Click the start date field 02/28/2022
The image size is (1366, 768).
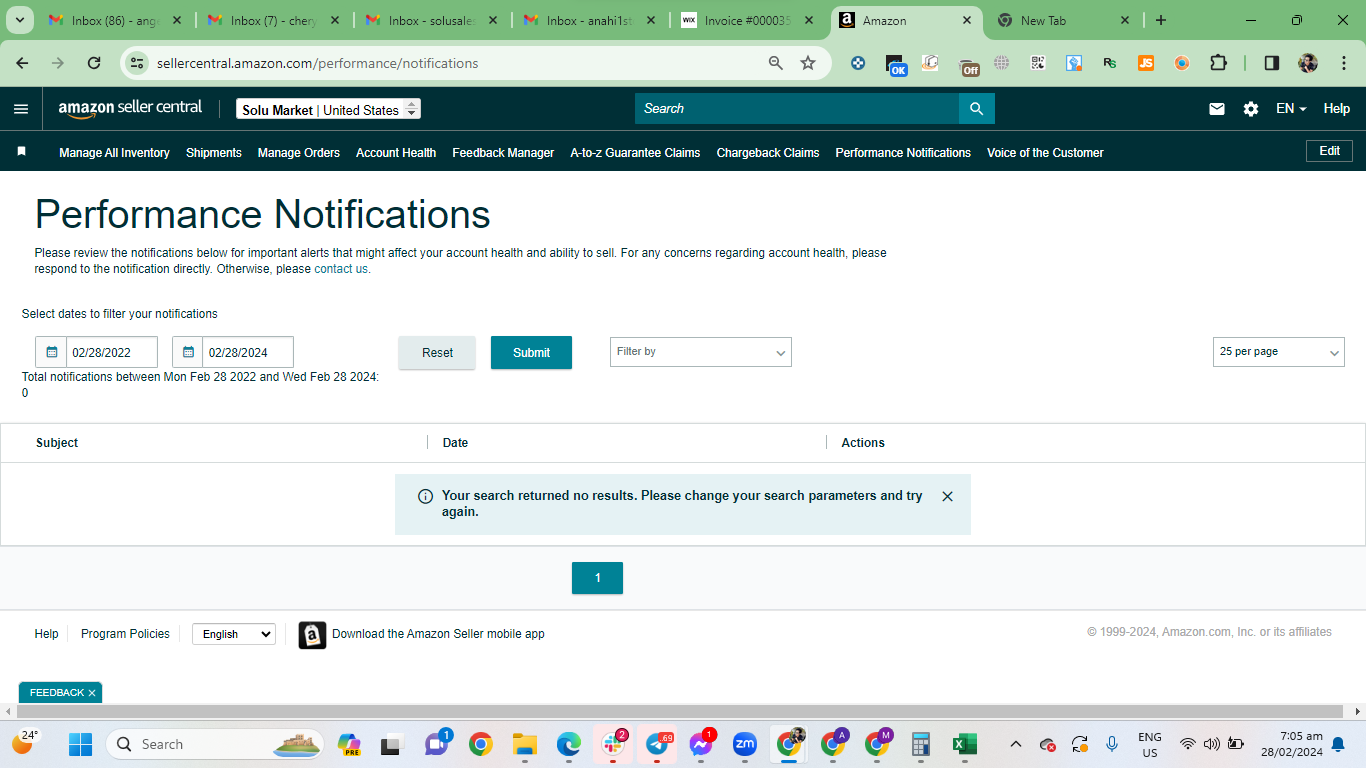(112, 352)
